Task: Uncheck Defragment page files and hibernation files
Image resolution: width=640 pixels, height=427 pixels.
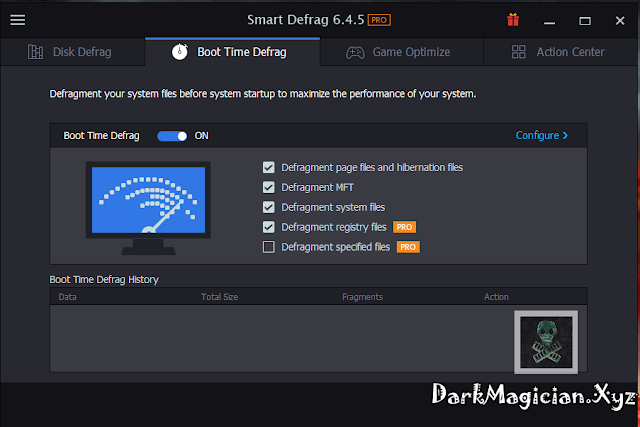Action: tap(269, 167)
